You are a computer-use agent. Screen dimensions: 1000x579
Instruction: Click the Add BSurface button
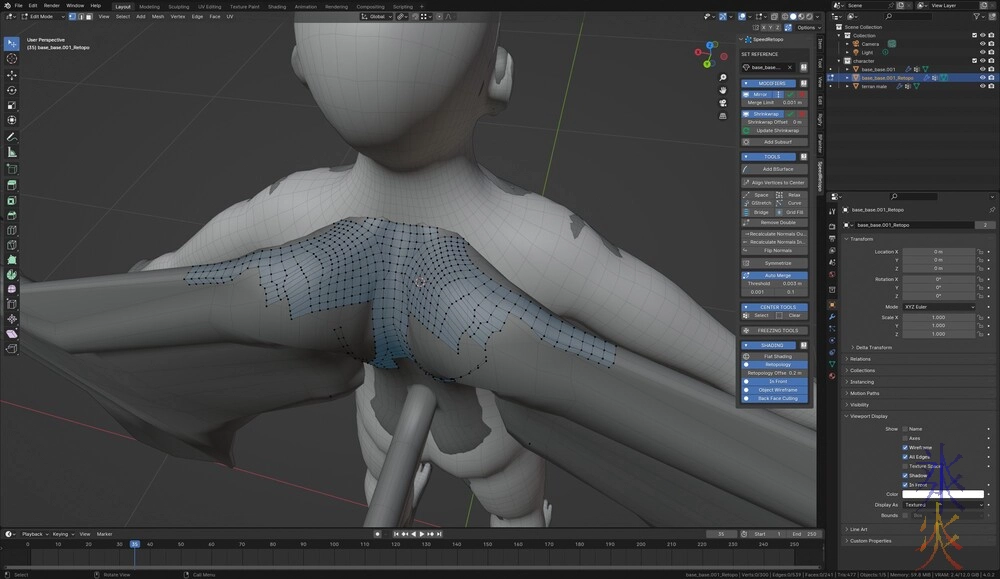pyautogui.click(x=774, y=169)
